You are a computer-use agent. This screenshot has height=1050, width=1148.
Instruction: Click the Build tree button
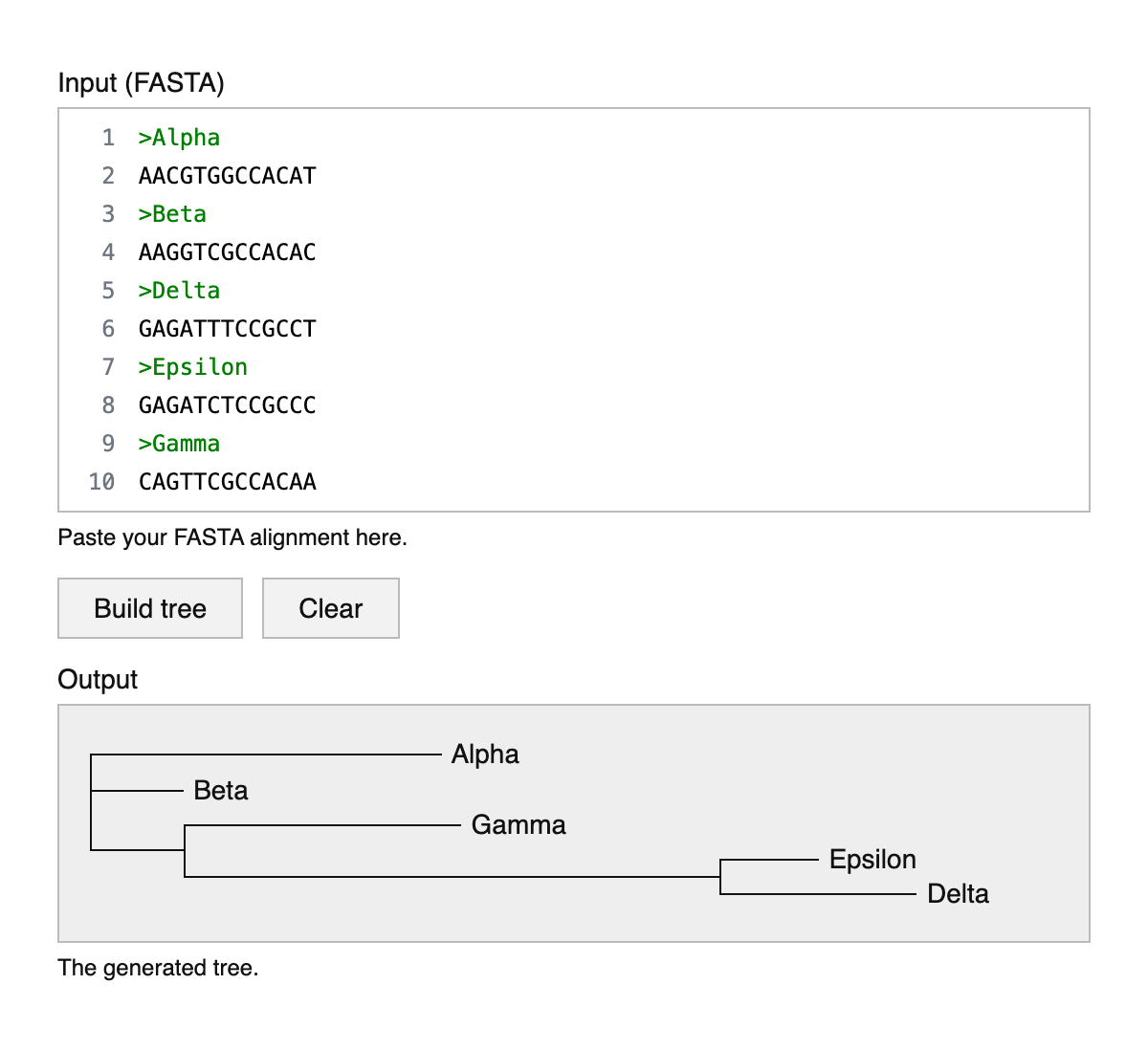coord(150,608)
